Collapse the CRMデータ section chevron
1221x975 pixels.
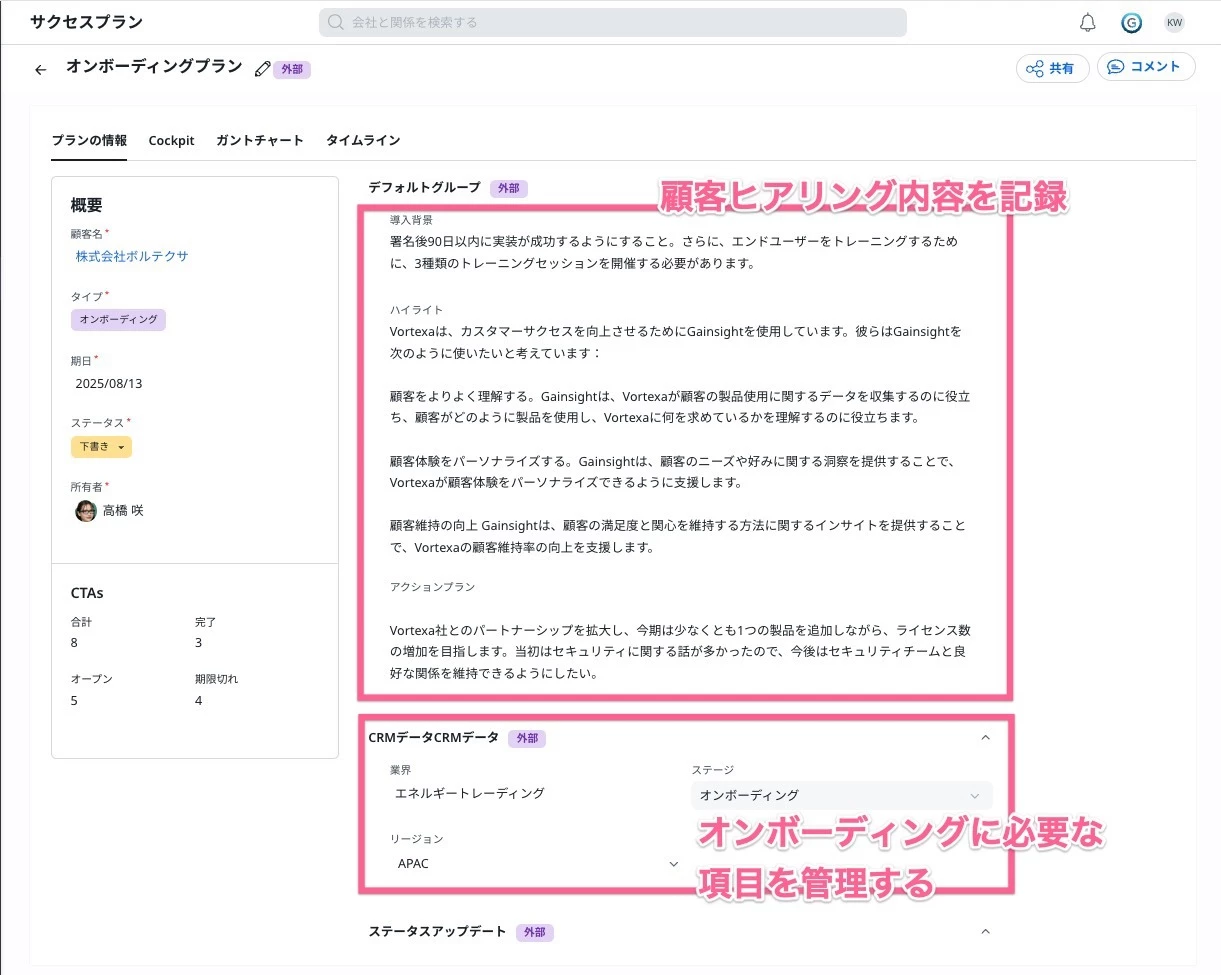[x=985, y=738]
